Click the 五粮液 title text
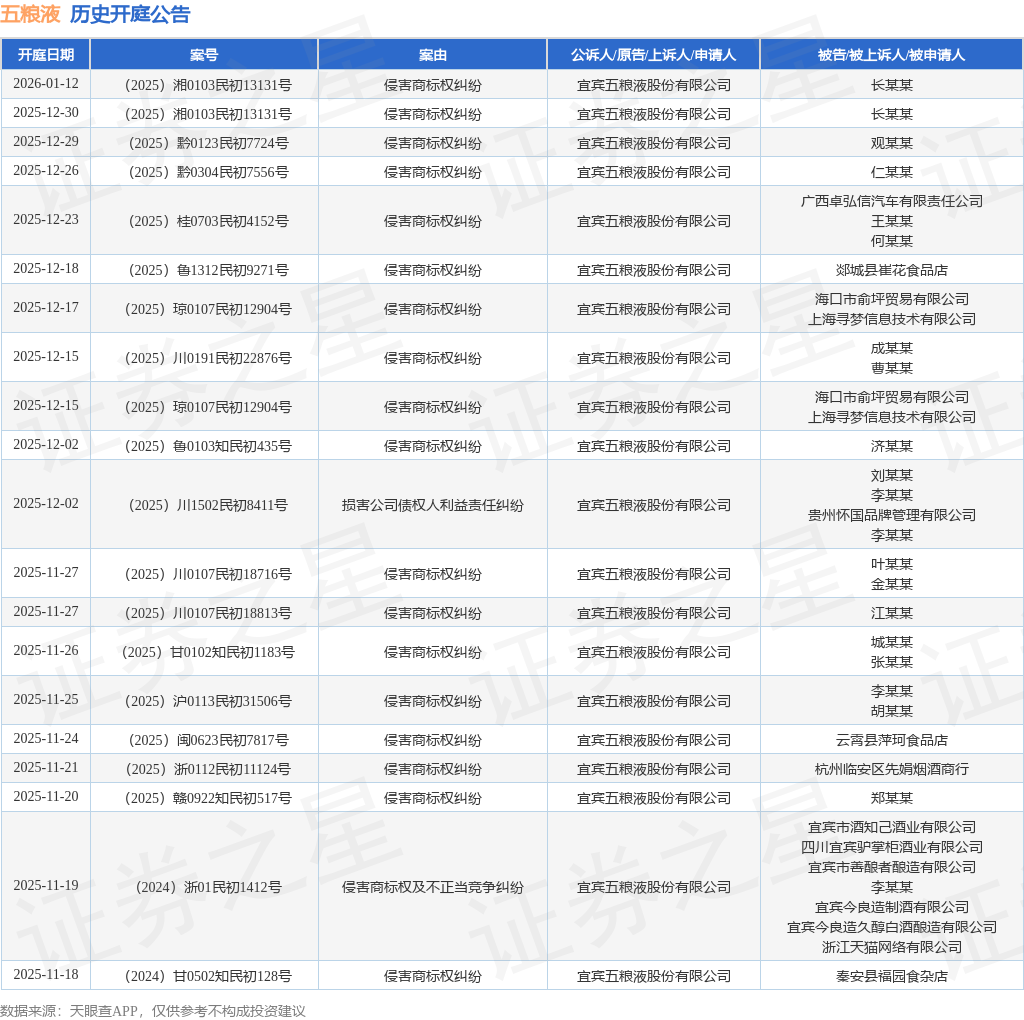 point(30,14)
